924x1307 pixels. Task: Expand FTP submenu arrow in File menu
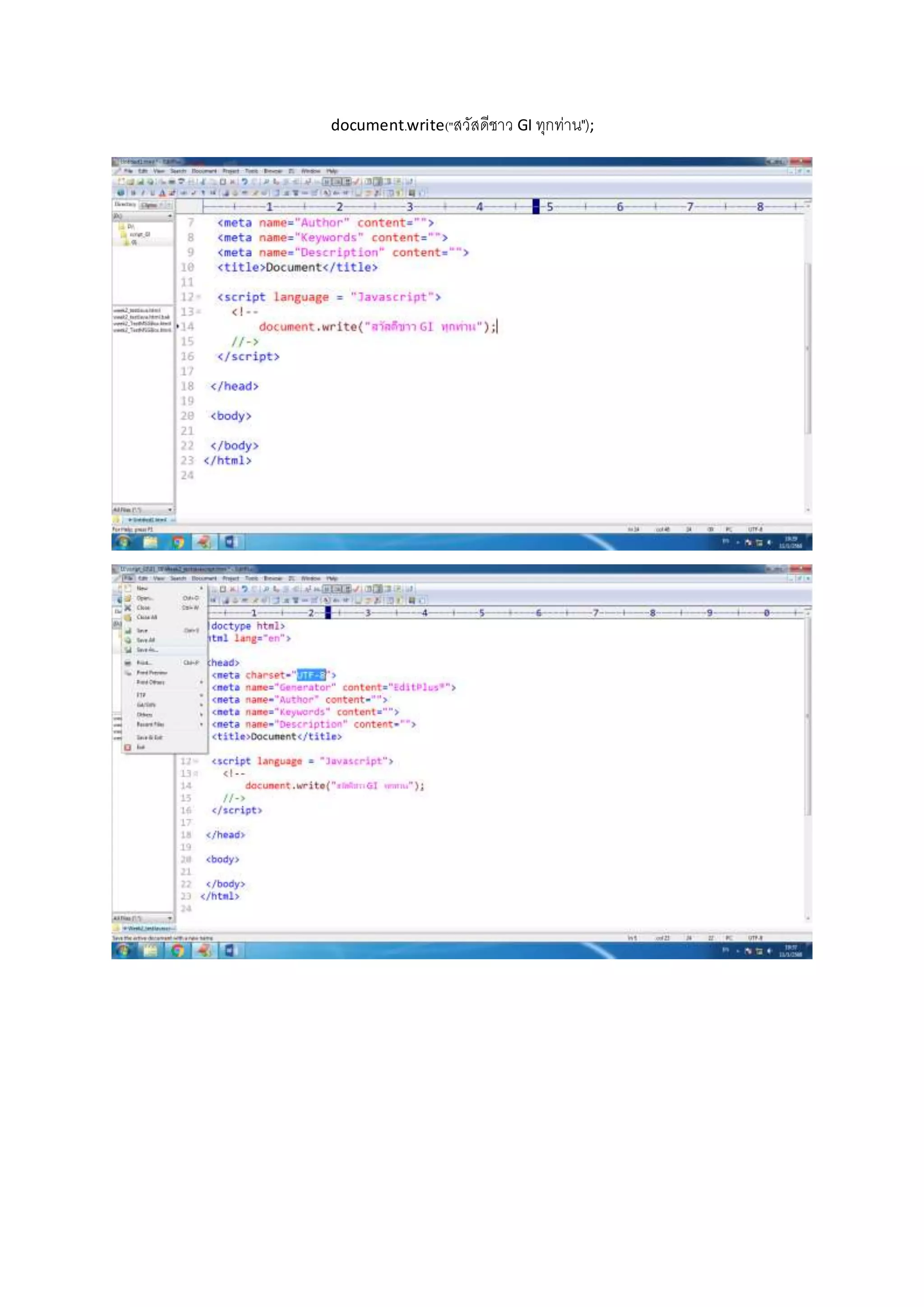click(201, 695)
